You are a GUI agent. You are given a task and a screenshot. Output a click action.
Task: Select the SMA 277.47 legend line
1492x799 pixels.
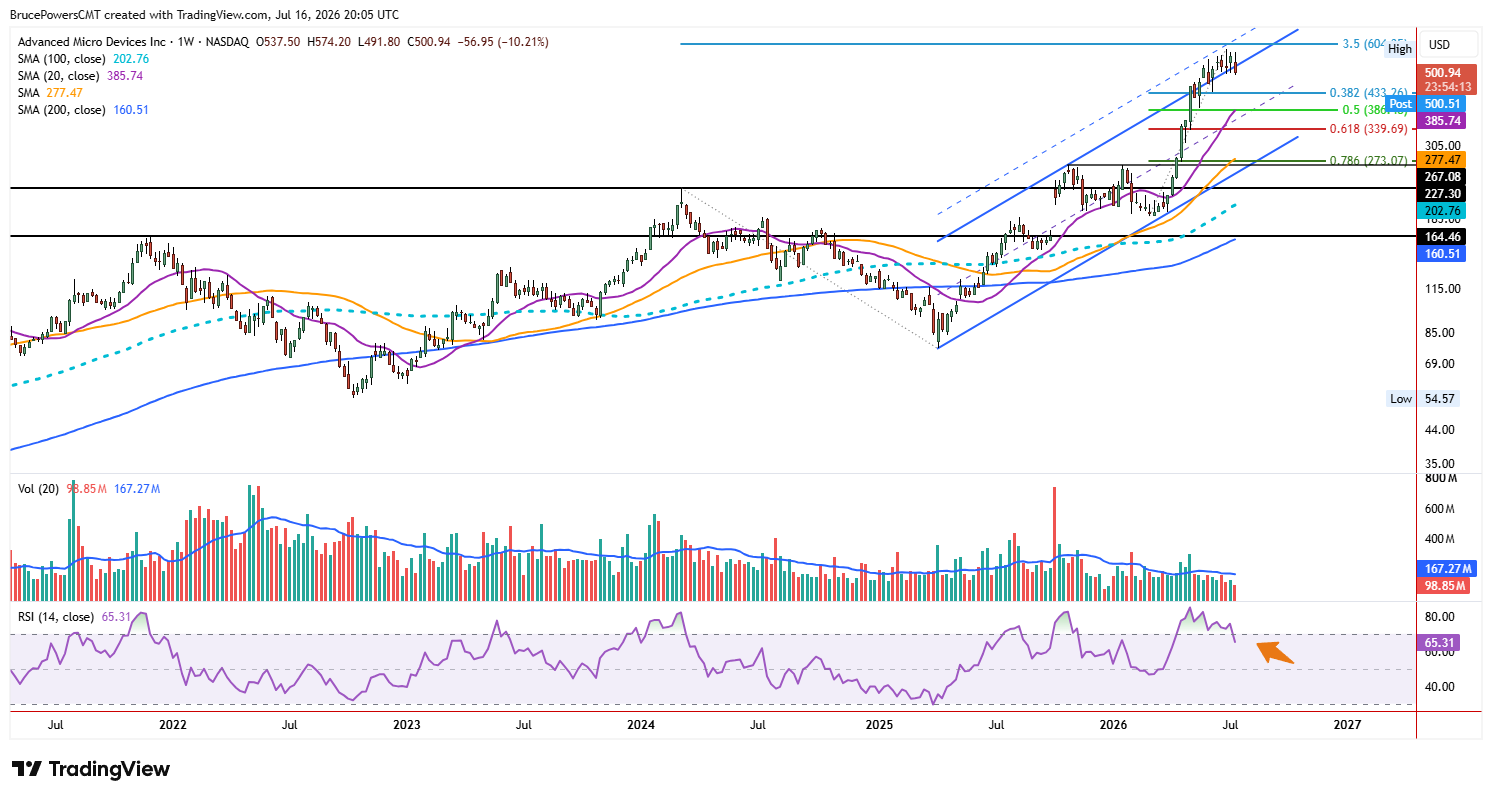point(52,93)
